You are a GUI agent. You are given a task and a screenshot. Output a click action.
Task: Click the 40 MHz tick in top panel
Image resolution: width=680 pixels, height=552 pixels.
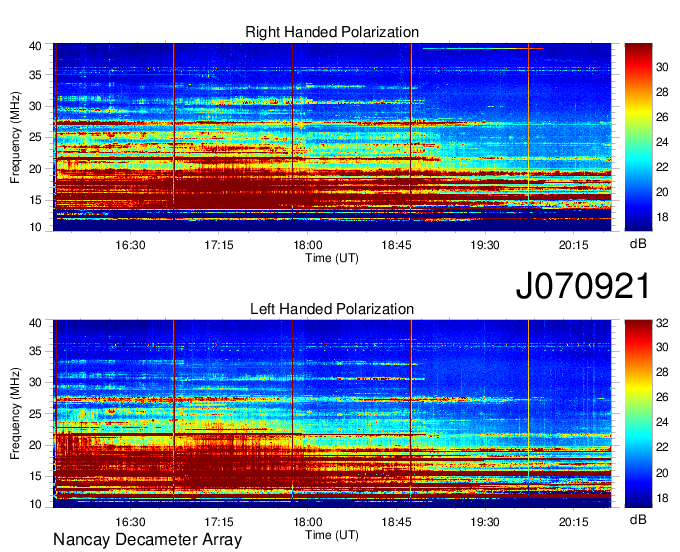click(x=36, y=46)
